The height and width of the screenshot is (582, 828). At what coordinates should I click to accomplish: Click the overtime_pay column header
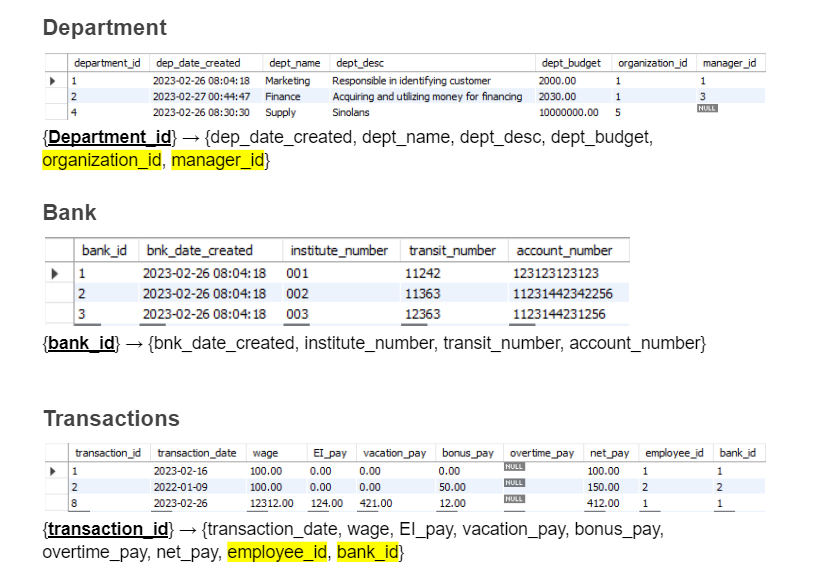tap(540, 452)
